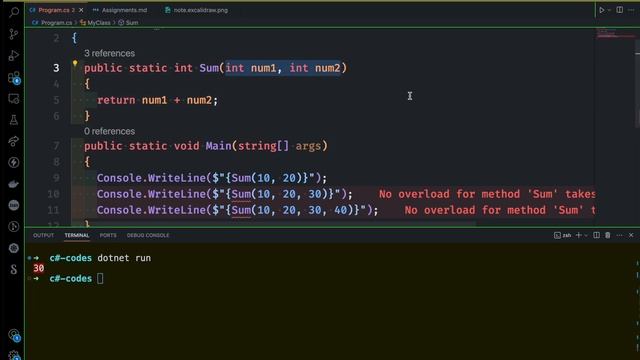Click 'Main' method name on line 7
Viewport: 640px width, 360px height.
(x=218, y=146)
